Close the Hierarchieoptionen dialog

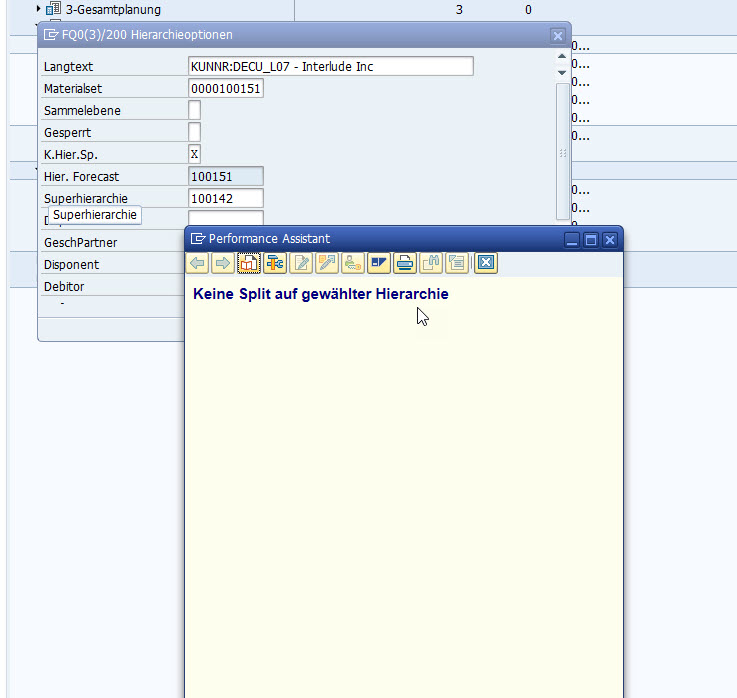pyautogui.click(x=558, y=35)
